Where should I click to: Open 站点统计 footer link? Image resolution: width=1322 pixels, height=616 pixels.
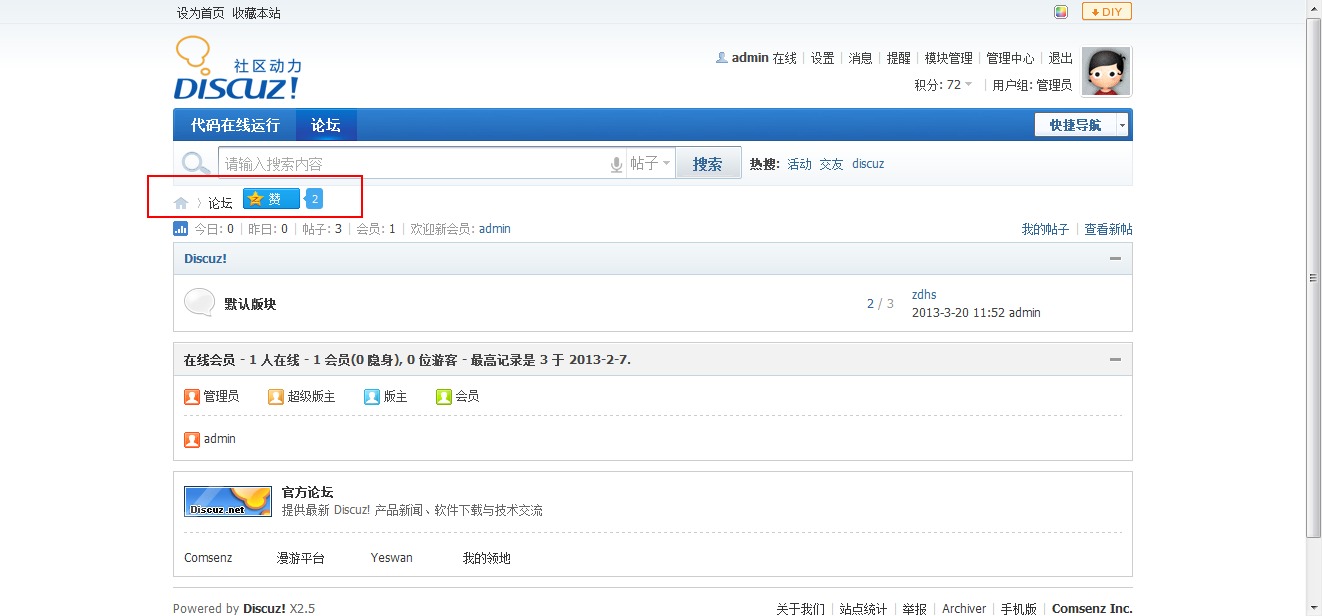(863, 608)
